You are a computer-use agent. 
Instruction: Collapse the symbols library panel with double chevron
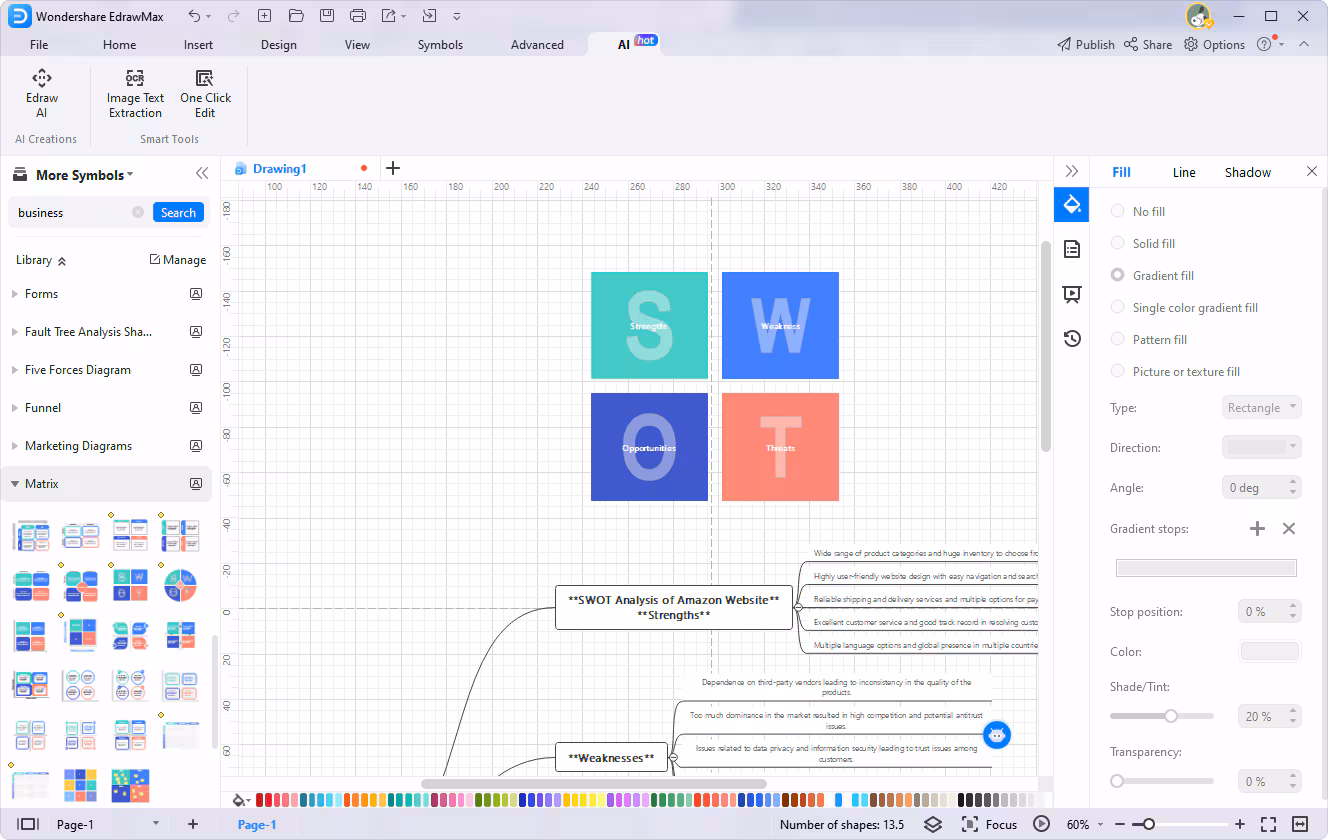click(202, 173)
